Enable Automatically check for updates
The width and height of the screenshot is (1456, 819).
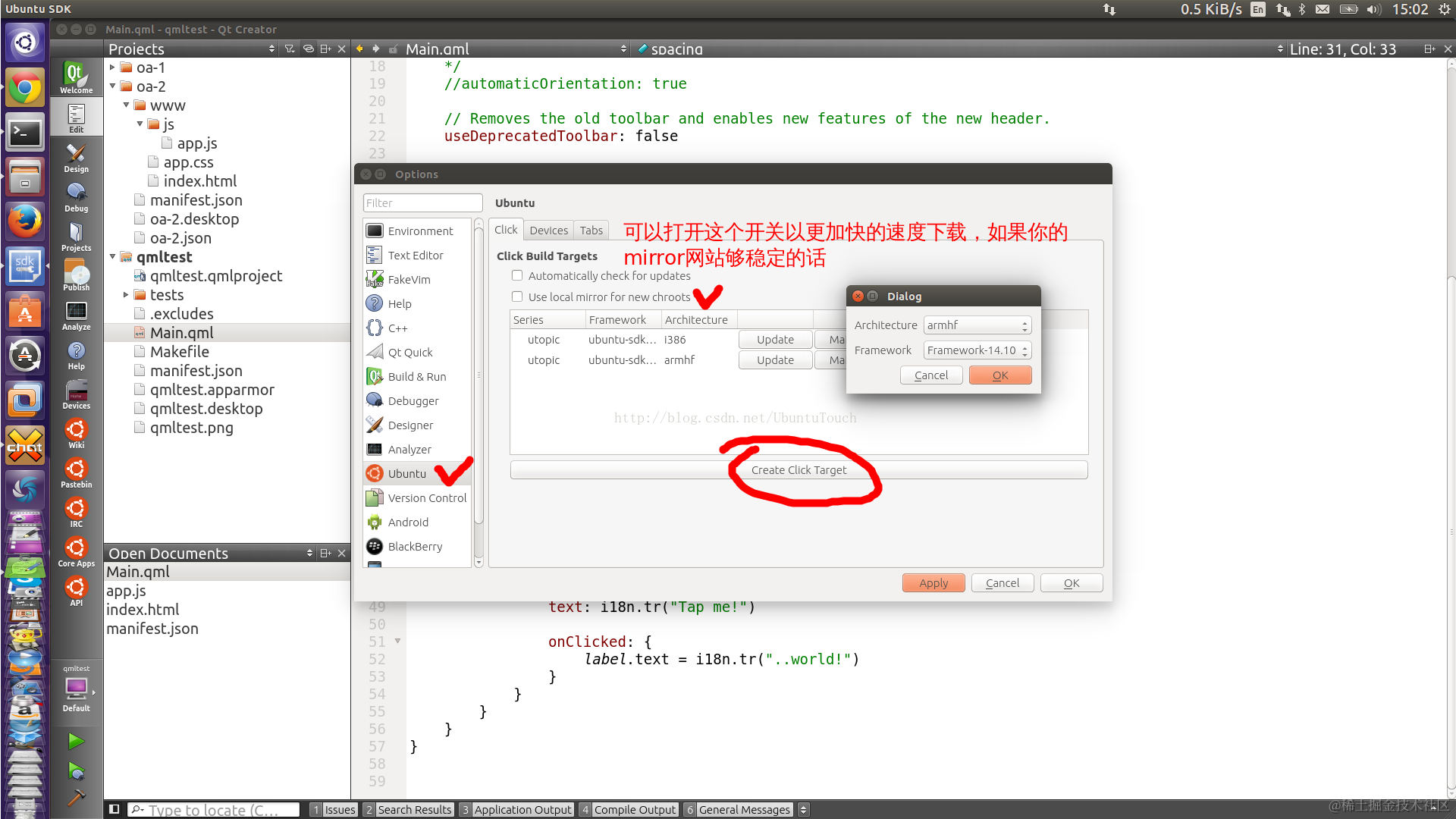point(517,276)
